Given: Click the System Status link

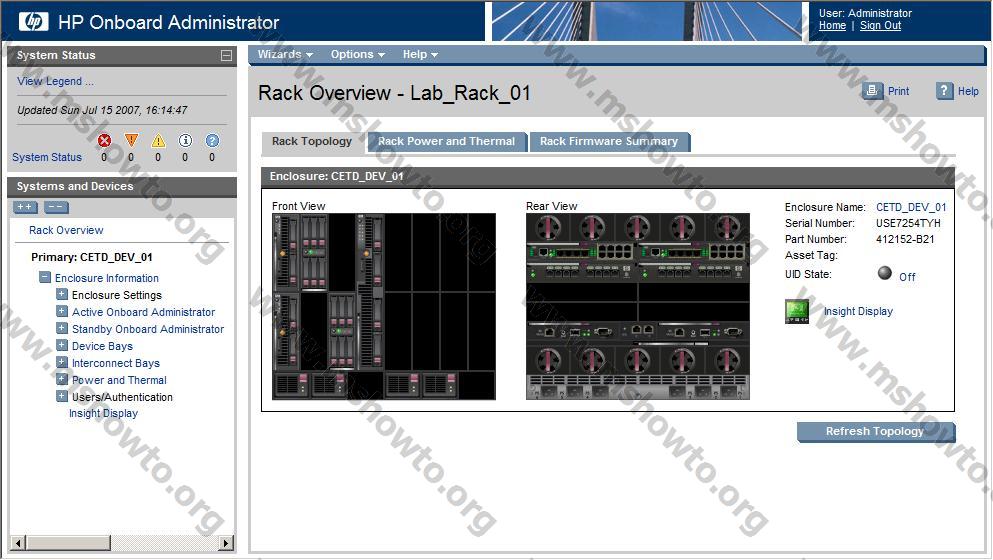Looking at the screenshot, I should click(x=47, y=157).
